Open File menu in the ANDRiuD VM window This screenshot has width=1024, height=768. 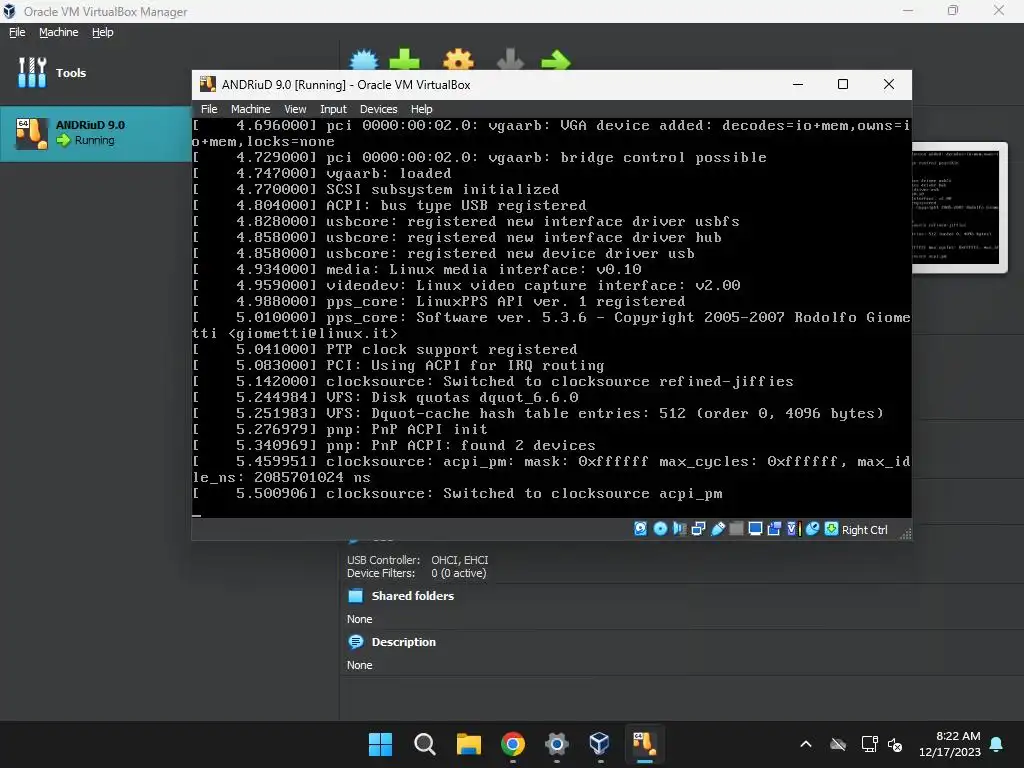[x=209, y=109]
